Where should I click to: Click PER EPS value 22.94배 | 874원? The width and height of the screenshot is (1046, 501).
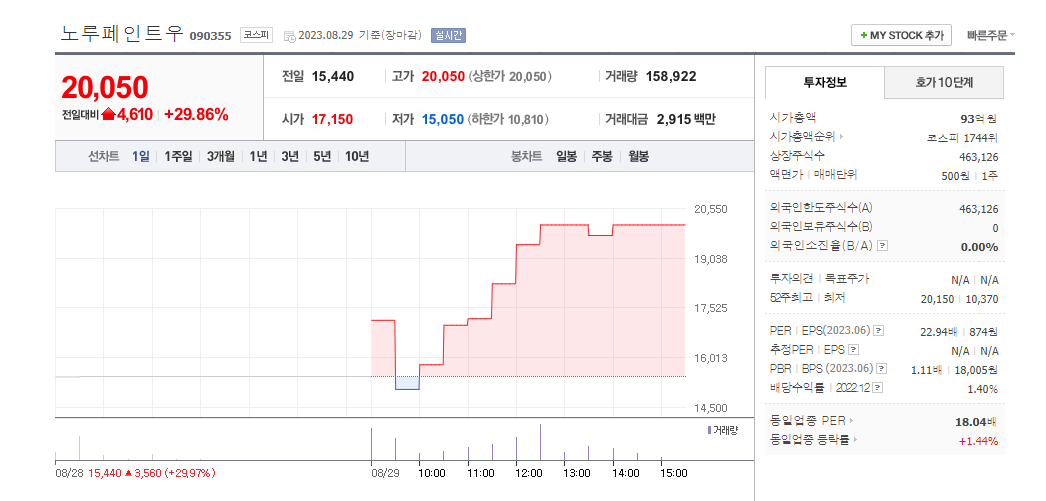[959, 332]
